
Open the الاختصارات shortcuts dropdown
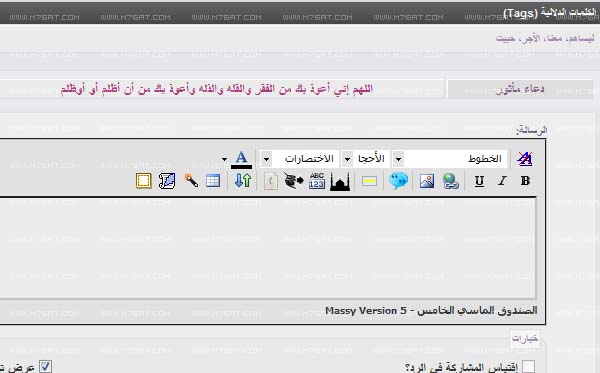(x=300, y=159)
